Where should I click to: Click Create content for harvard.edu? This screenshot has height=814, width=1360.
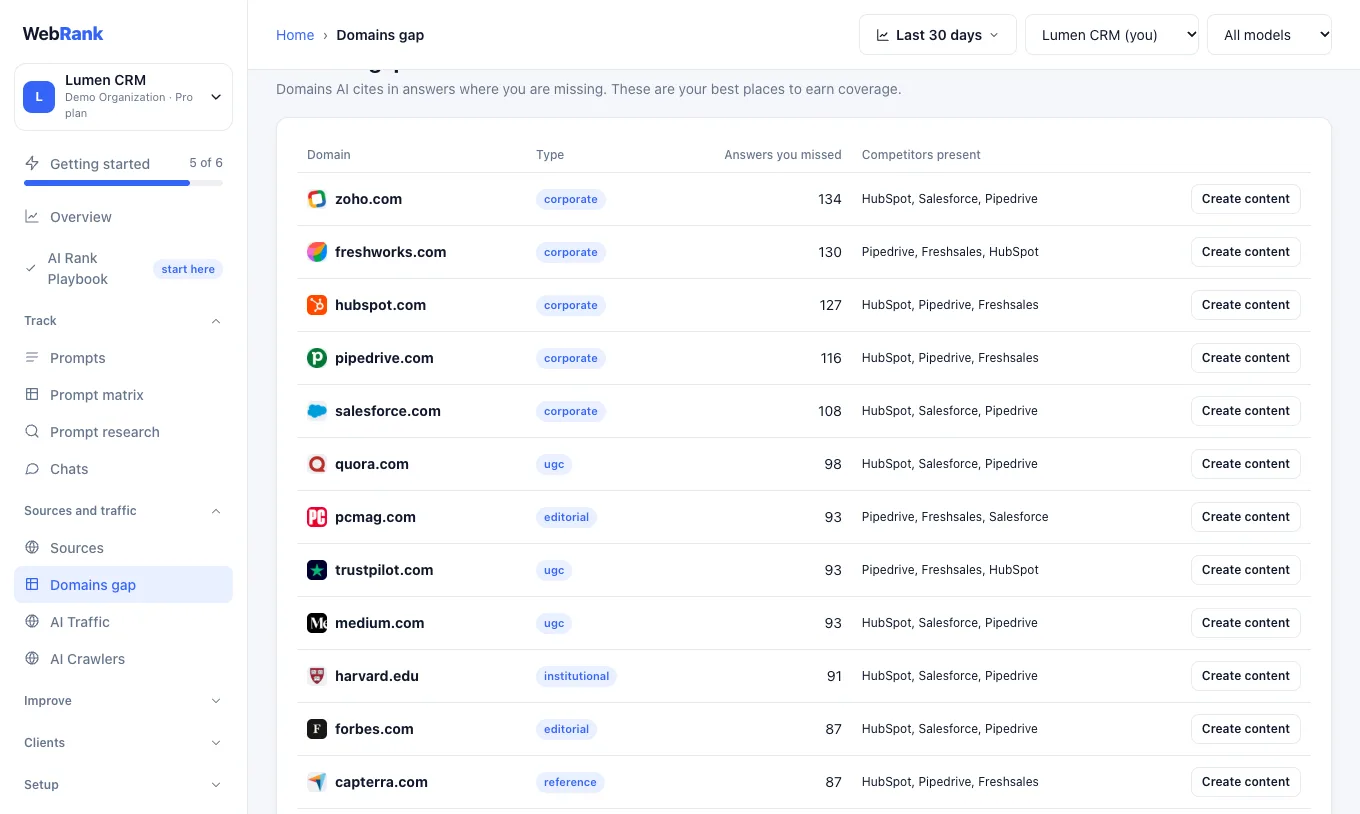1245,676
